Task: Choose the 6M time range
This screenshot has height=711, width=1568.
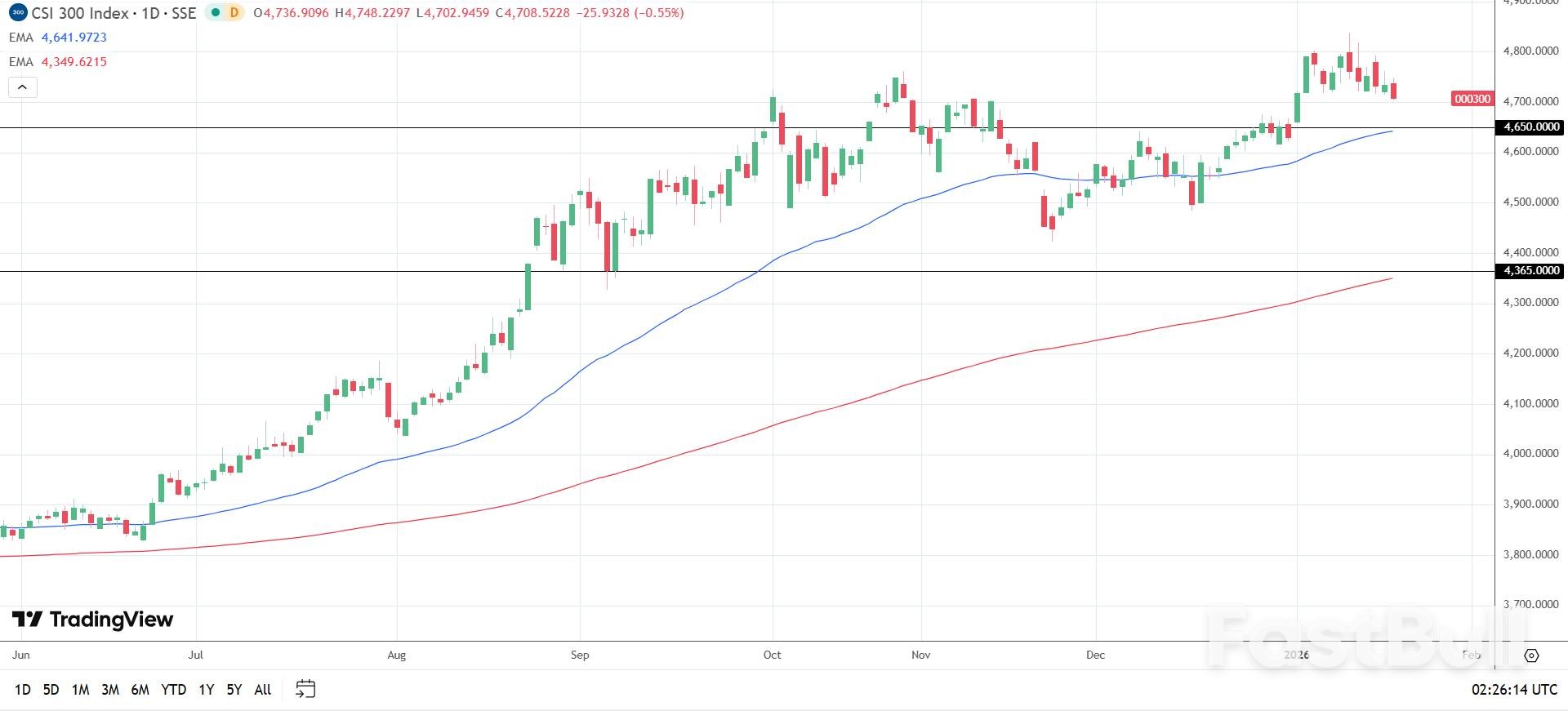Action: 140,690
